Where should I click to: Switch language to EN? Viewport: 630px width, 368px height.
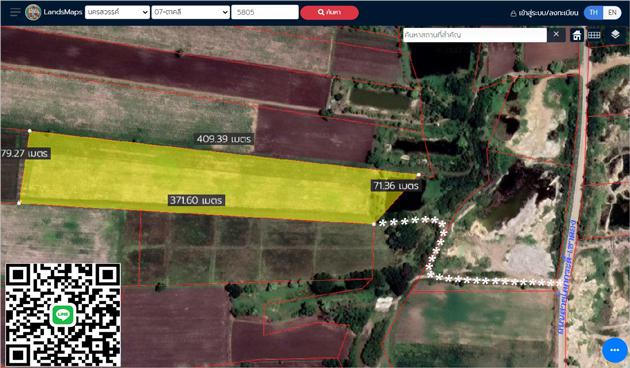[x=612, y=12]
